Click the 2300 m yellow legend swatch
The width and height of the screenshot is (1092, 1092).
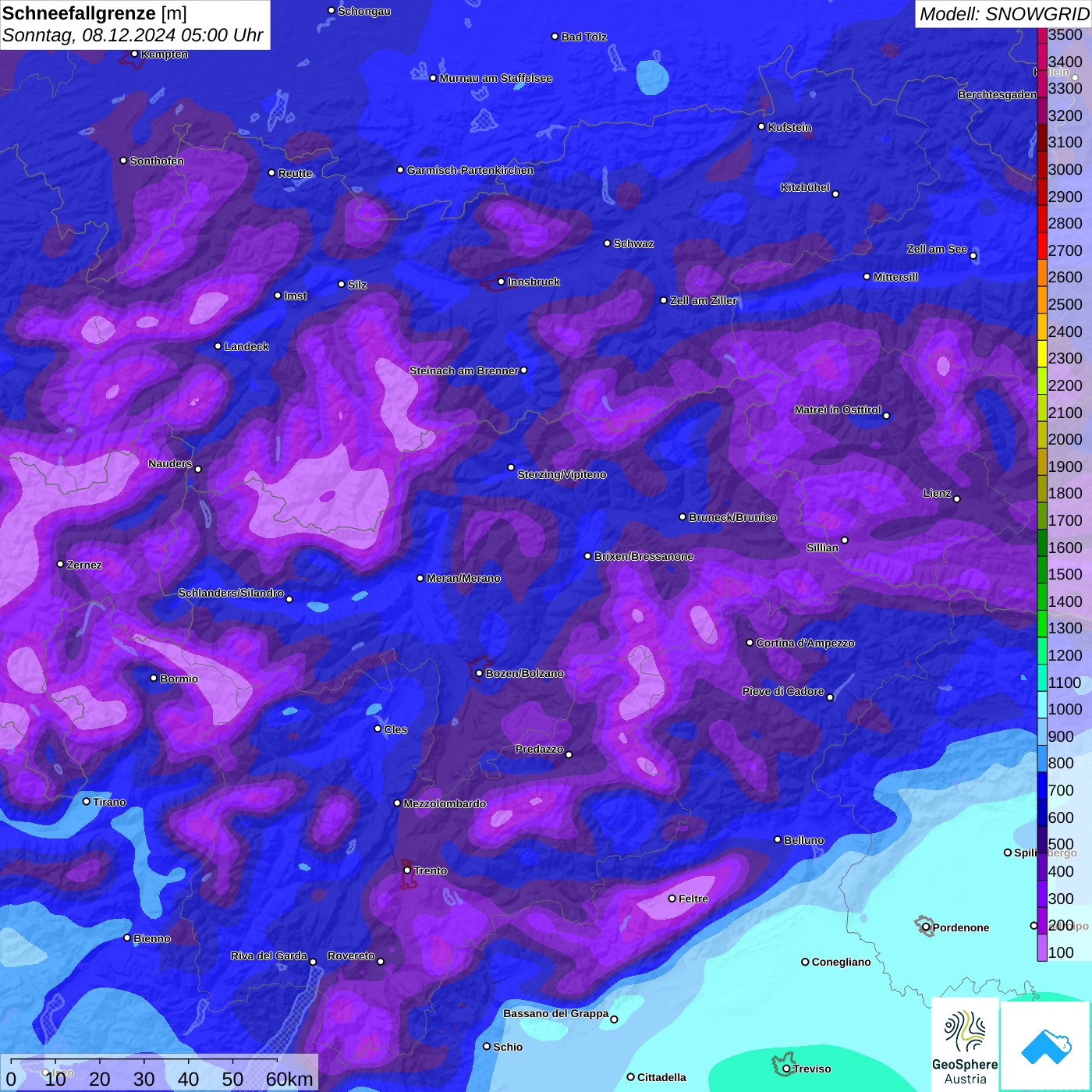(1042, 353)
